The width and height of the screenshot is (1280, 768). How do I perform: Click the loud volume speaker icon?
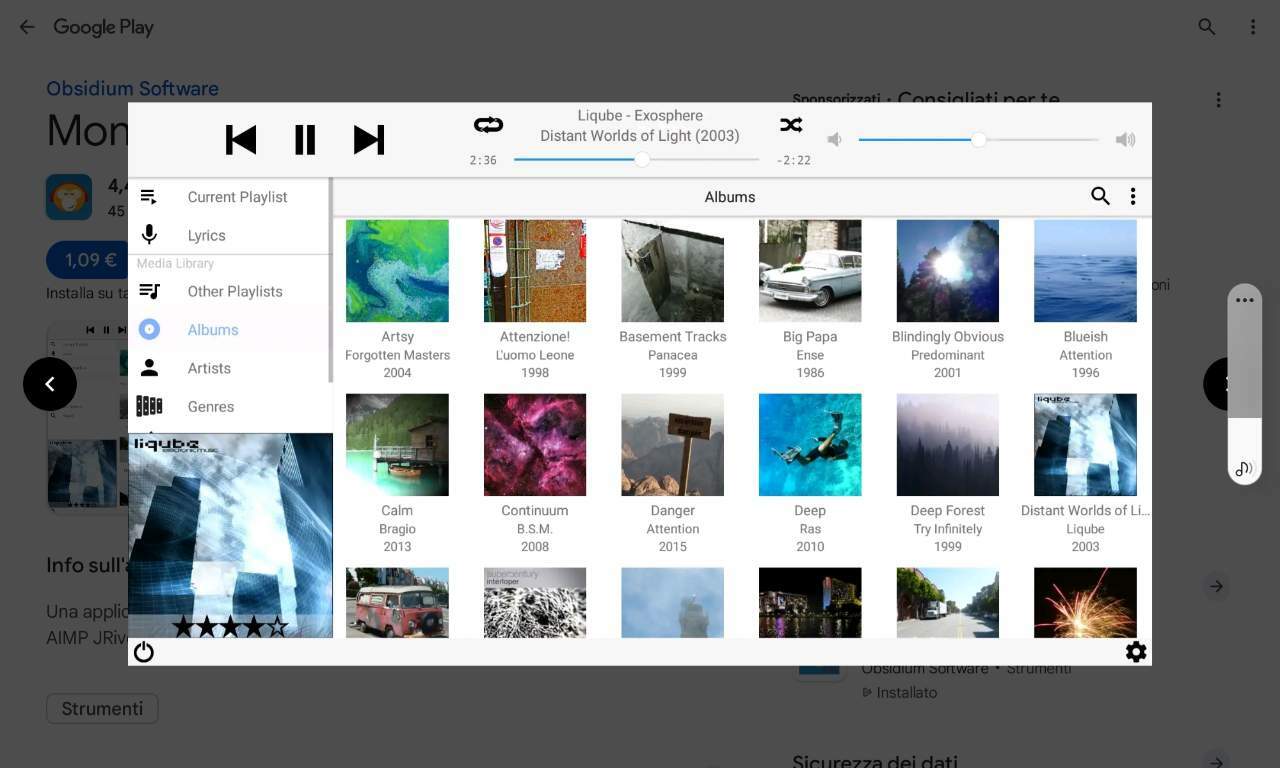pyautogui.click(x=1125, y=140)
